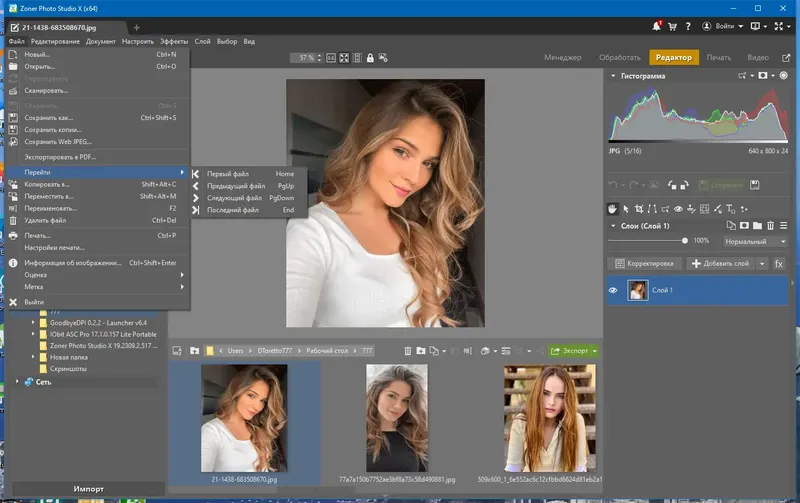The height and width of the screenshot is (503, 800).
Task: Hide Слой 1 with the eye icon
Action: (x=615, y=290)
